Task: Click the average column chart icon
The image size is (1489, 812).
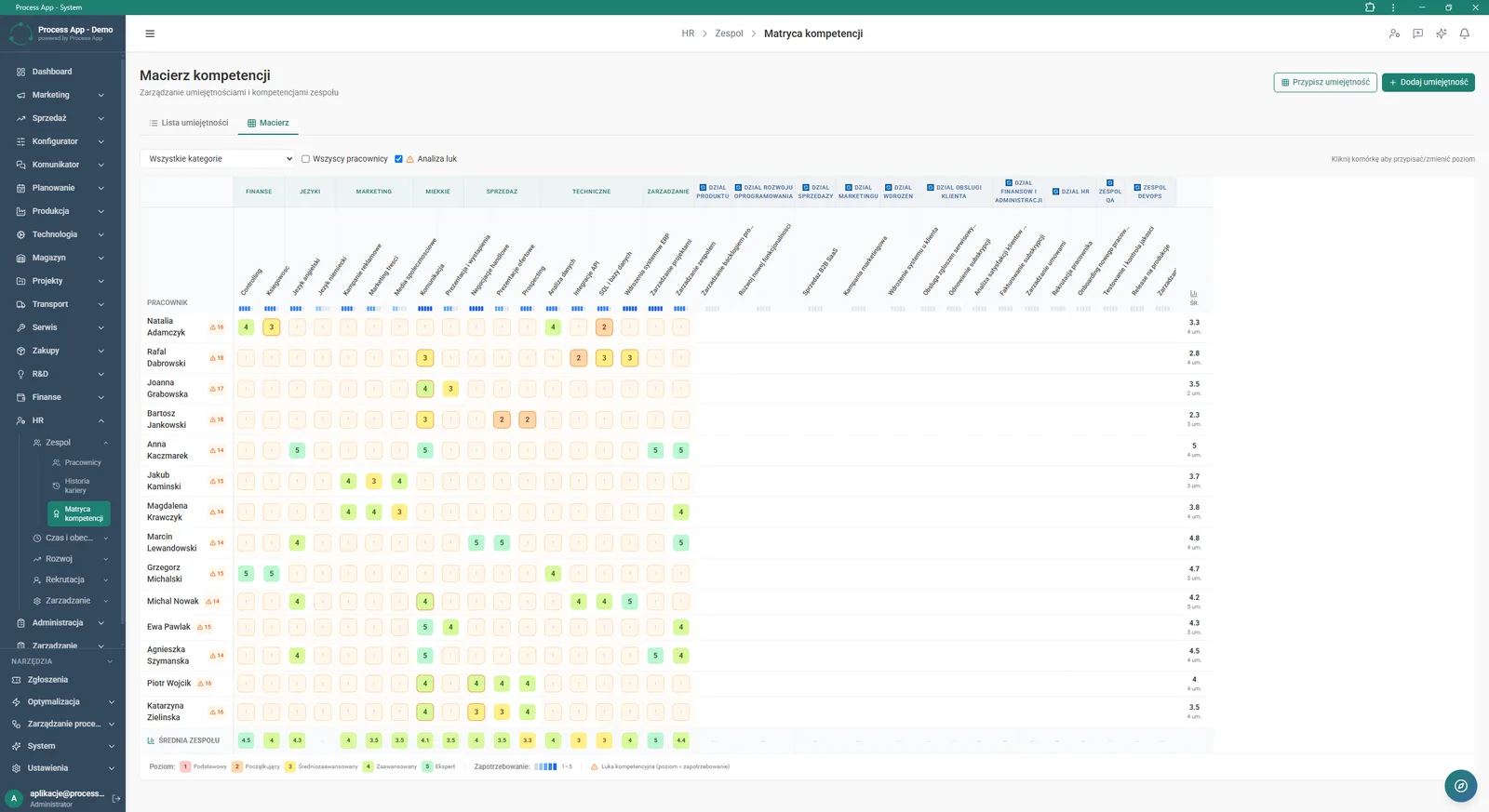Action: pyautogui.click(x=1194, y=294)
